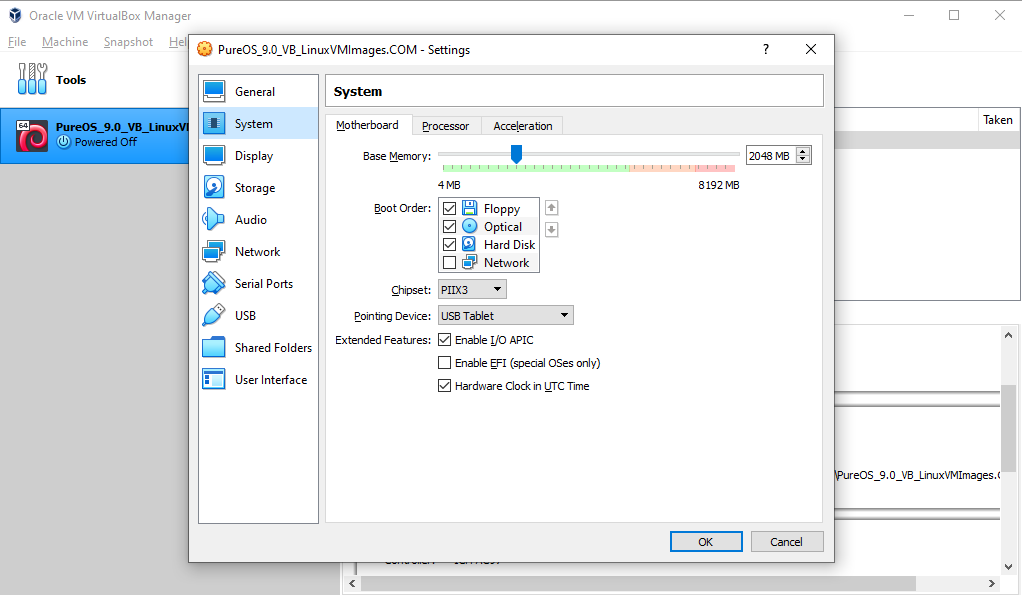The height and width of the screenshot is (595, 1022).
Task: Click the Tools wrench icon in Manager
Action: coord(32,79)
